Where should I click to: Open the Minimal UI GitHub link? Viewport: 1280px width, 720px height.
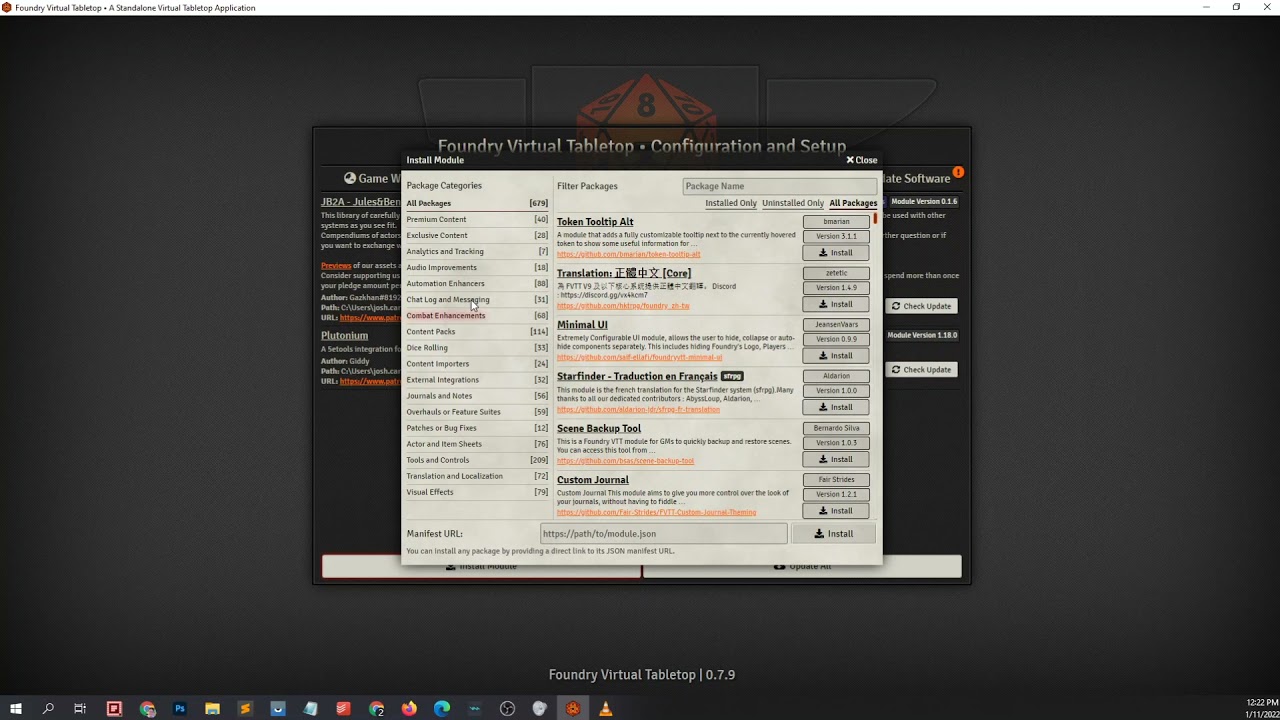[639, 357]
